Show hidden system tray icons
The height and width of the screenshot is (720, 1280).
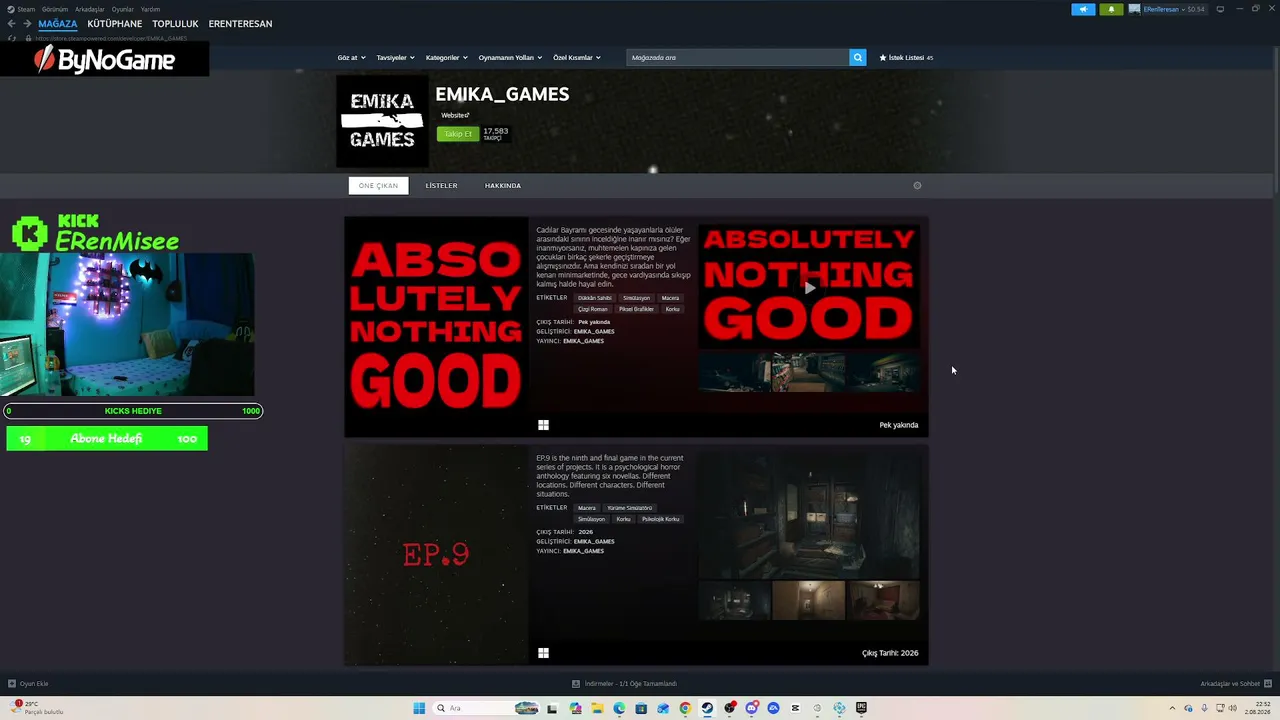point(1174,708)
